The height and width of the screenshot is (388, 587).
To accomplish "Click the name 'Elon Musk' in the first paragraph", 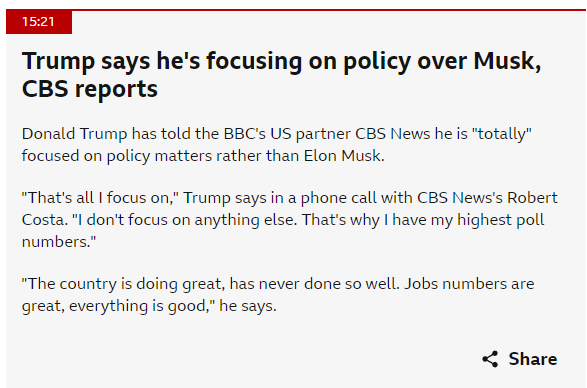I will click(x=344, y=156).
